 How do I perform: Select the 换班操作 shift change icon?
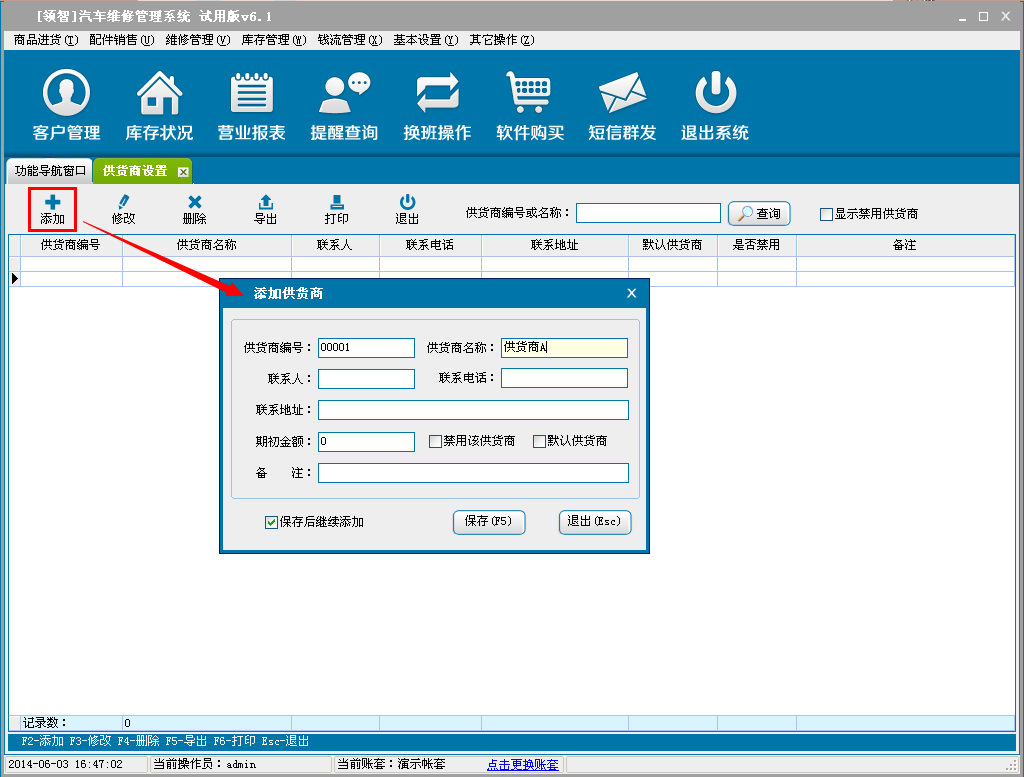437,95
